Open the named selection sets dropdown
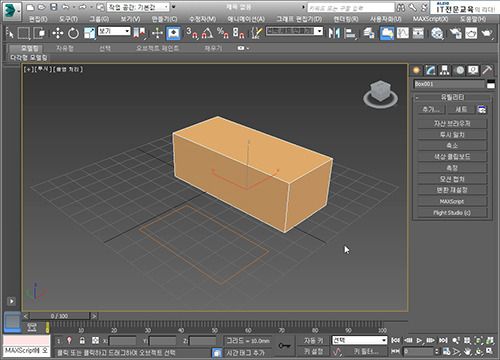 pos(294,31)
